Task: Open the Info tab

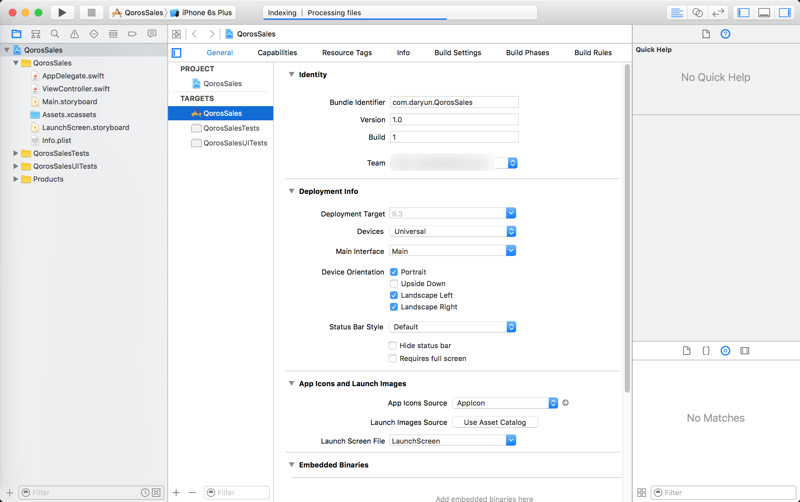Action: (403, 53)
